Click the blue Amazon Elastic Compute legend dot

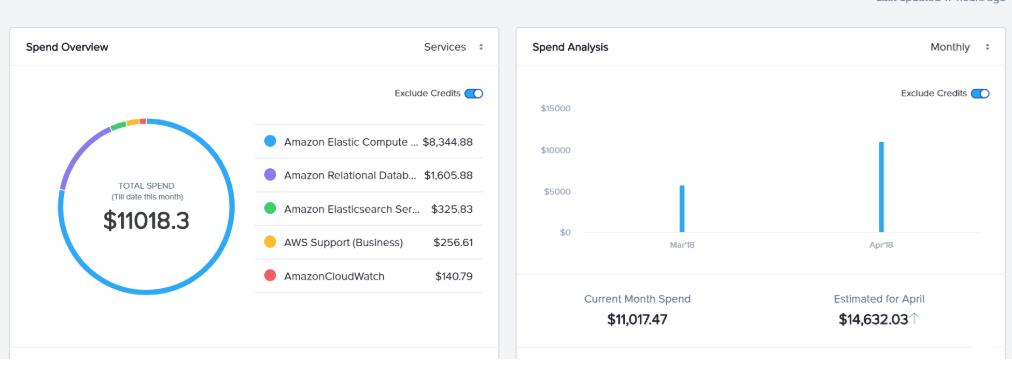pos(270,141)
